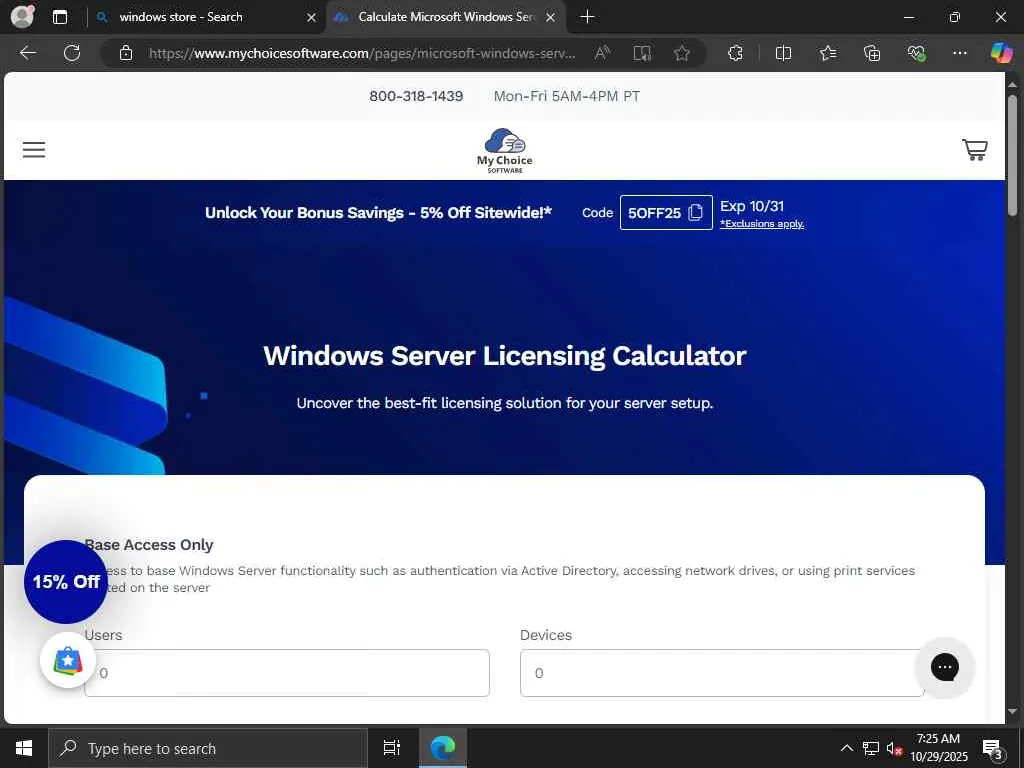The height and width of the screenshot is (768, 1024).
Task: Open Task View on the taskbar
Action: coord(392,748)
